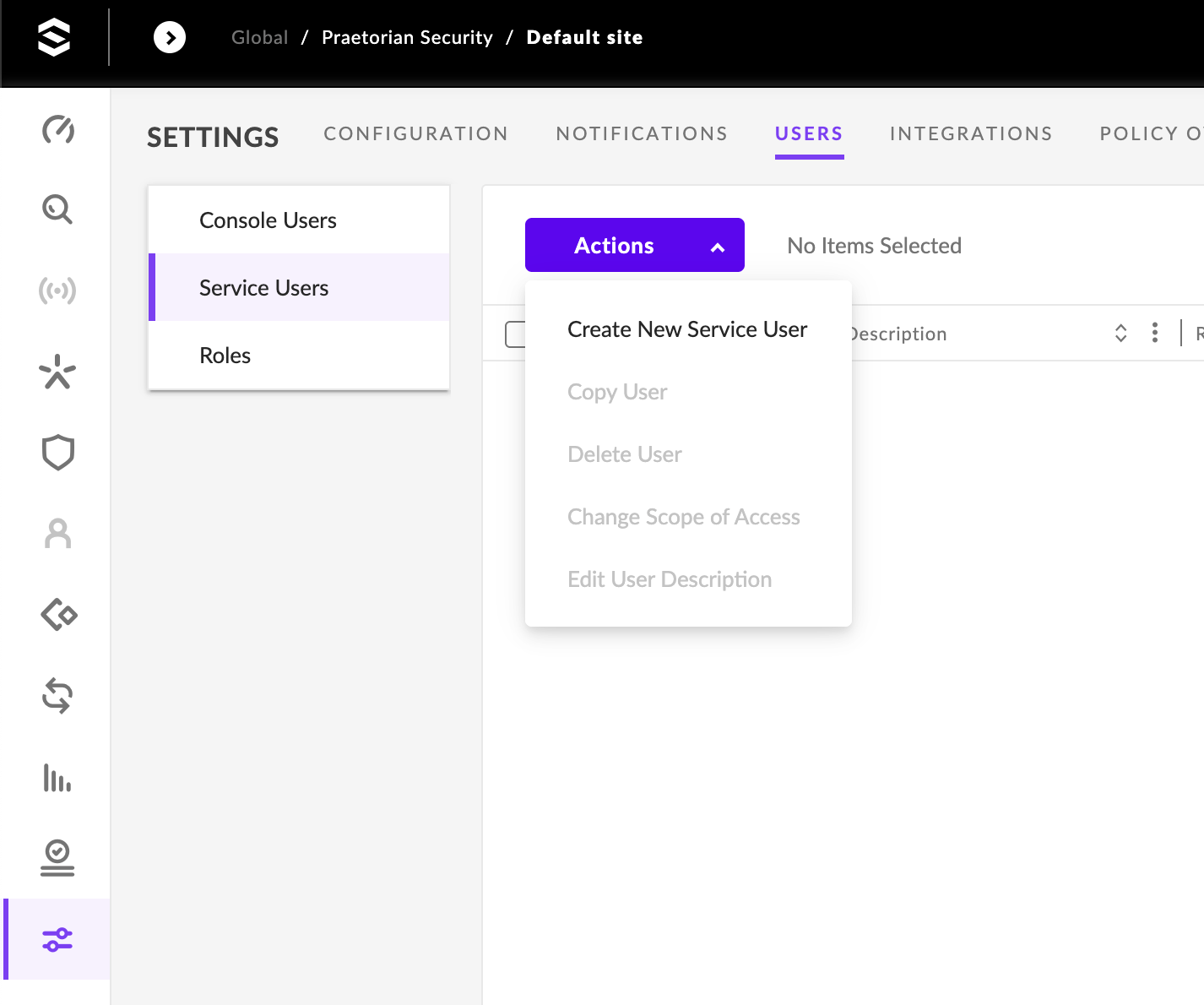Open the Roles section
1204x1005 pixels.
(x=299, y=355)
